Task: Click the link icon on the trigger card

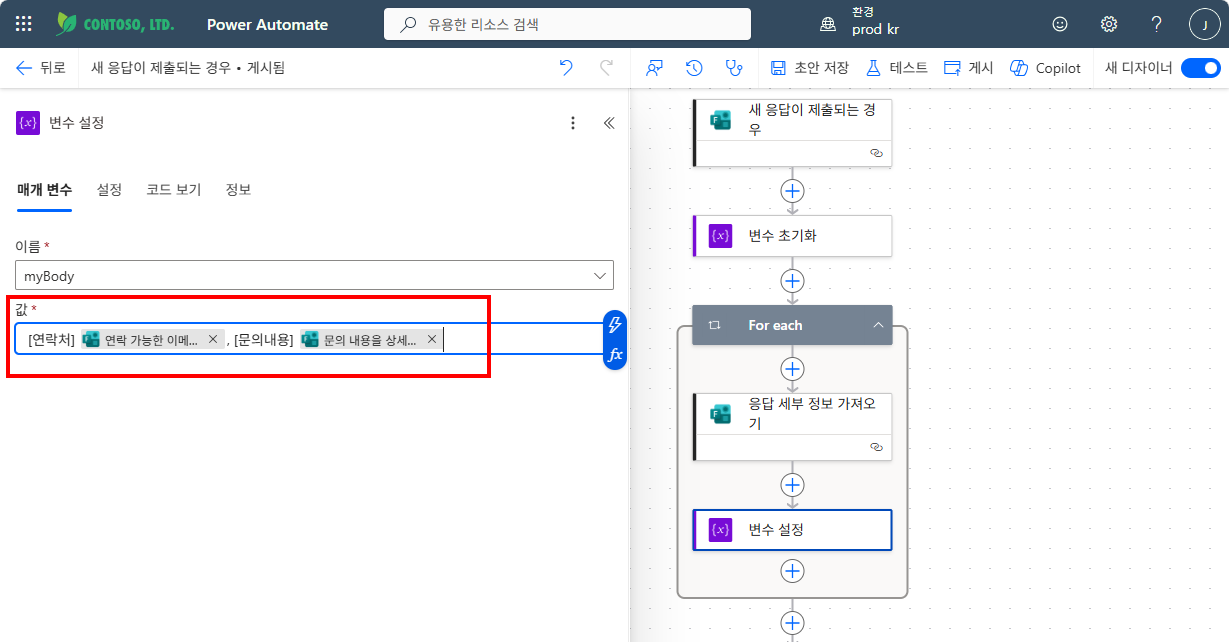Action: tap(876, 153)
